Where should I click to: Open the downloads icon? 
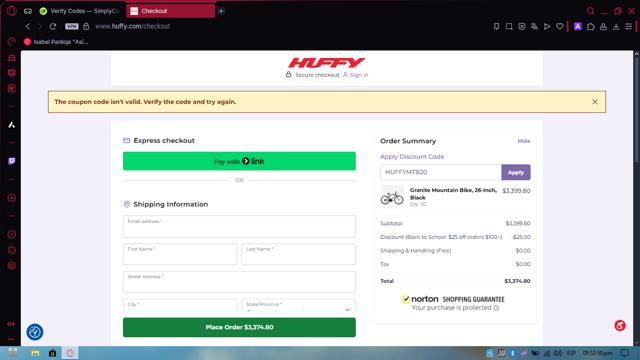click(x=616, y=27)
